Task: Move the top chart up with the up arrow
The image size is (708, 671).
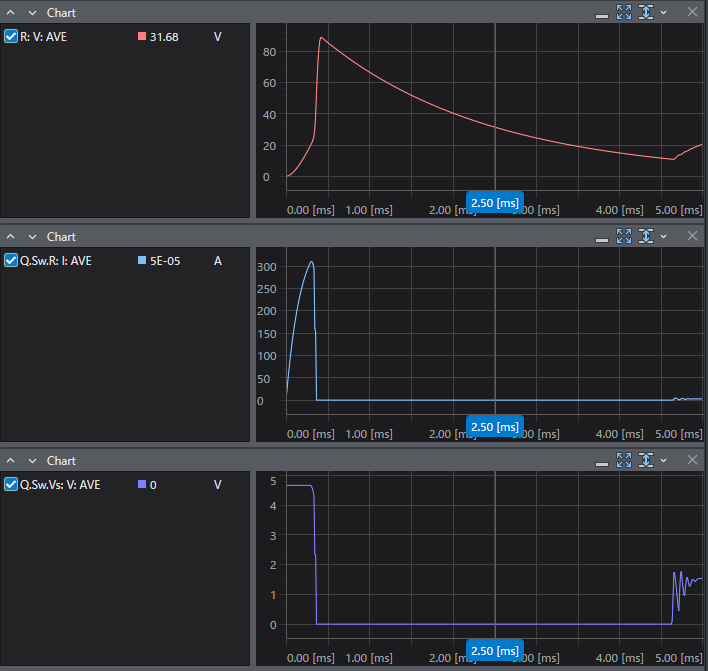Action: click(11, 13)
